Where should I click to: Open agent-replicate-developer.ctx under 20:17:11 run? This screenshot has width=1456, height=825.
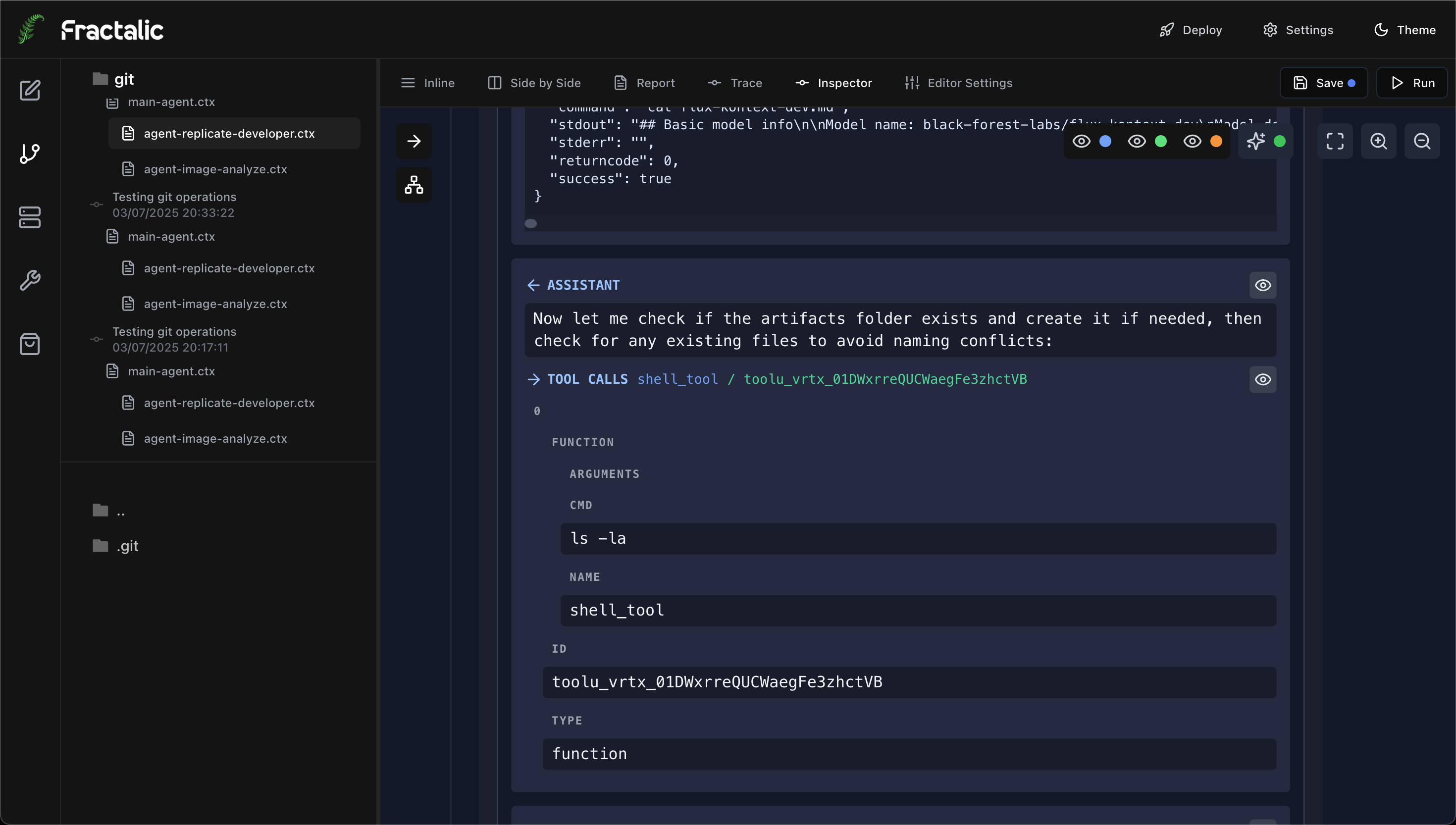pos(229,403)
